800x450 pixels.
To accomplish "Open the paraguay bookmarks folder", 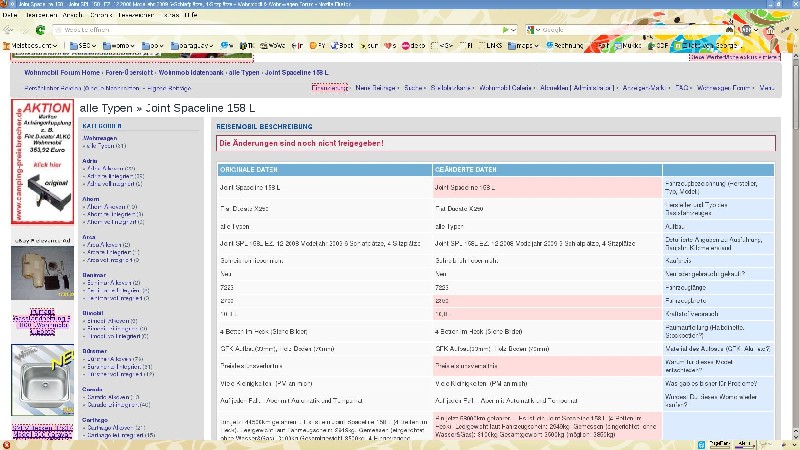I will coord(192,45).
